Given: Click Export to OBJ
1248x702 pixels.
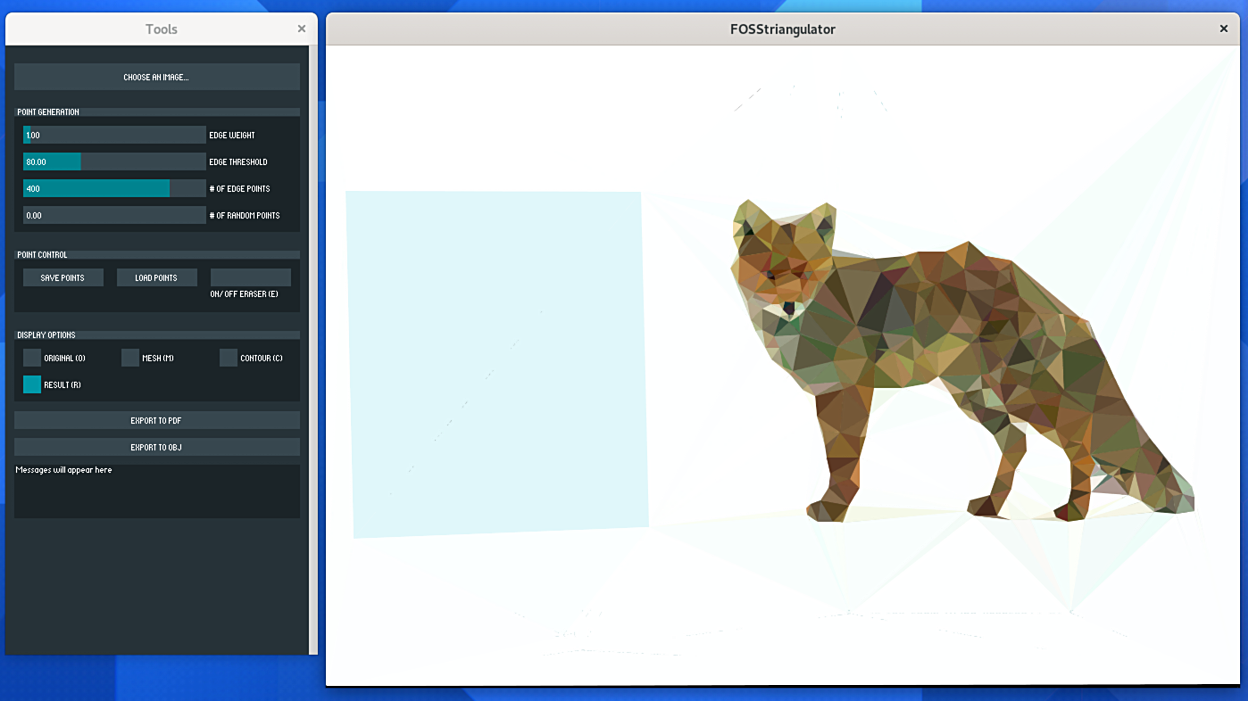Looking at the screenshot, I should (x=156, y=447).
